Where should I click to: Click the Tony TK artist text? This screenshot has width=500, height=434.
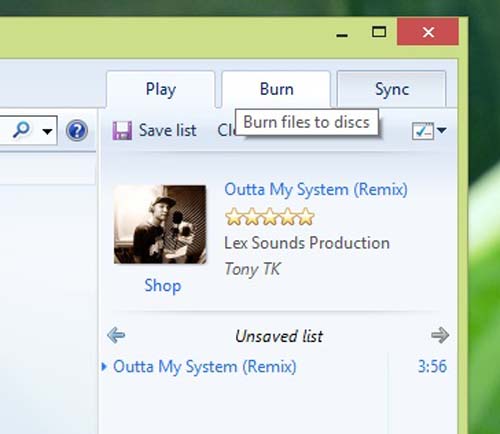pos(253,269)
